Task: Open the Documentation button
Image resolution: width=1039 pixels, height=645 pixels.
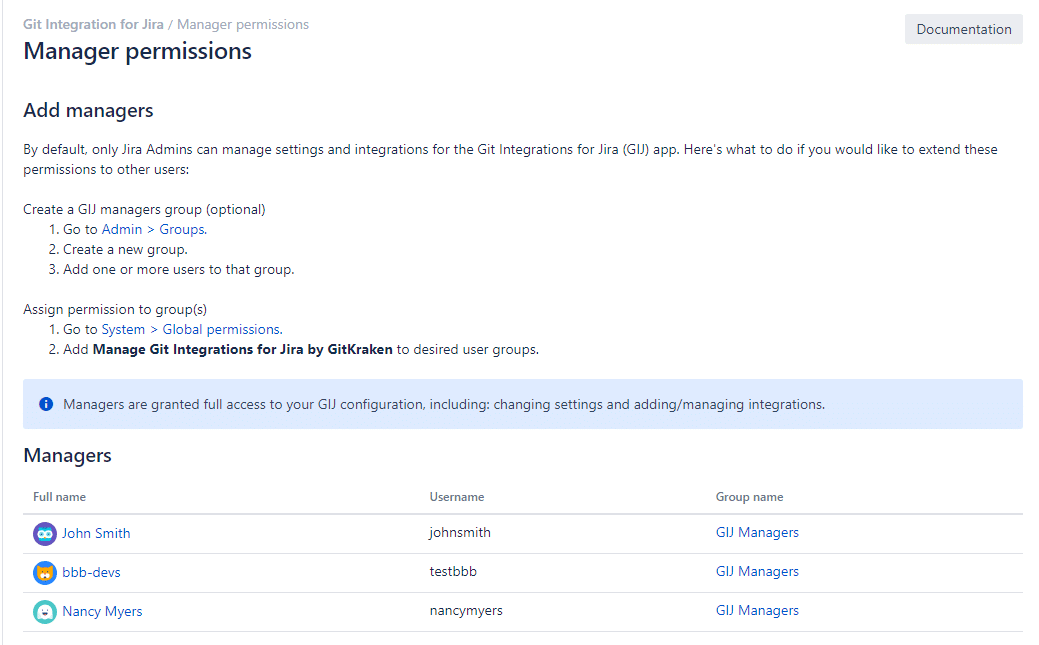Action: 963,29
